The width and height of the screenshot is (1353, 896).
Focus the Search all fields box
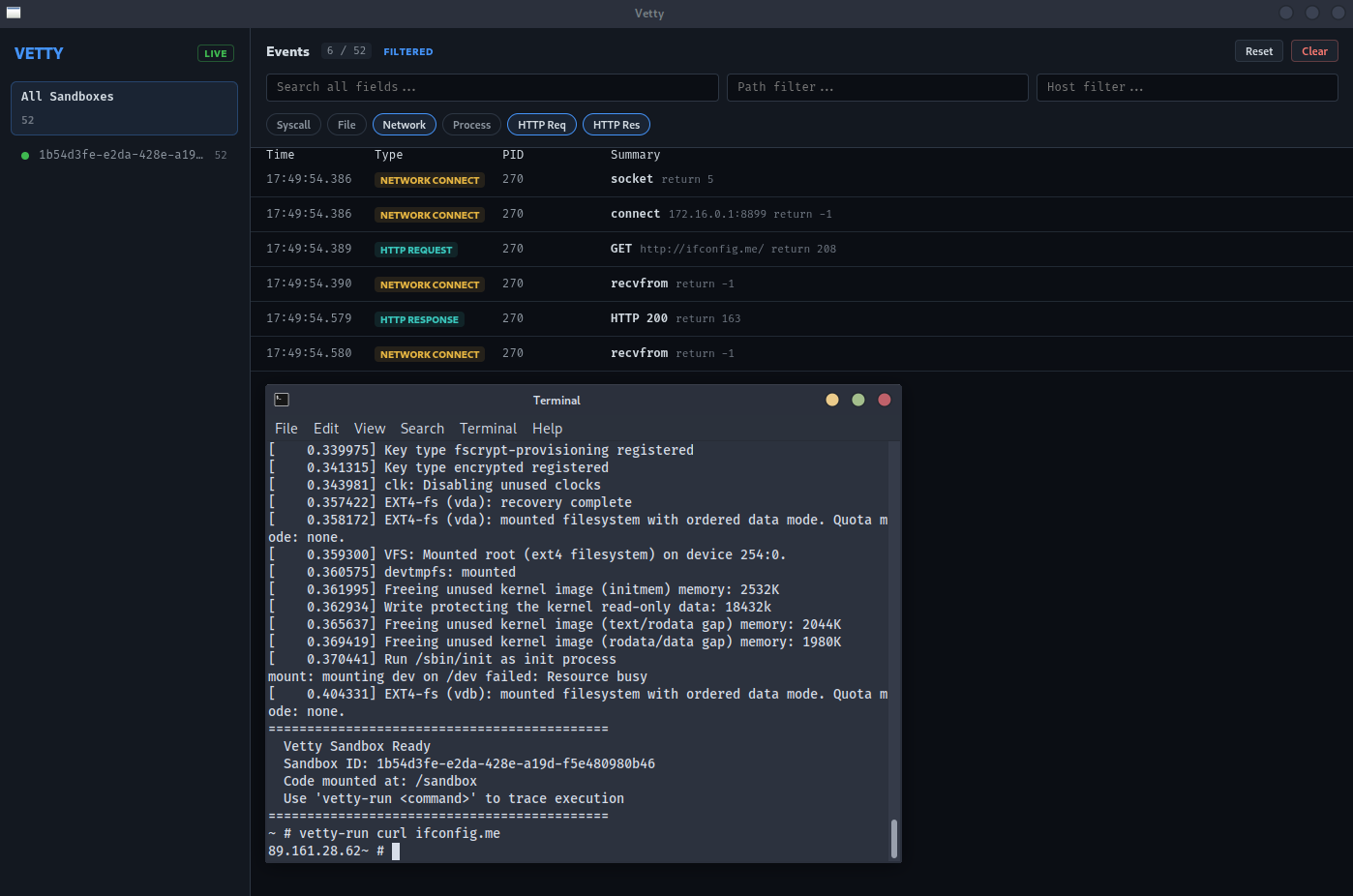(493, 87)
